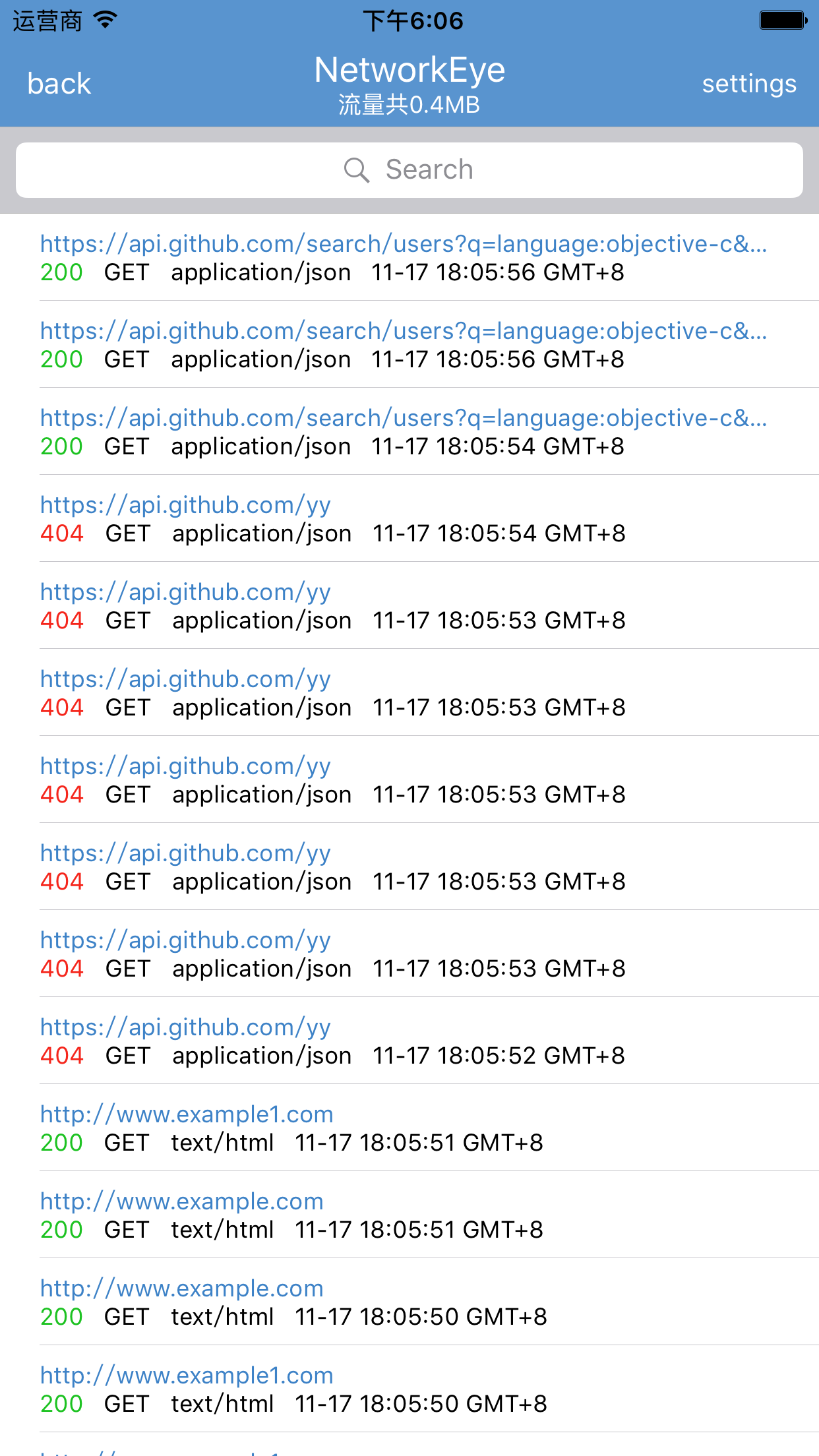The height and width of the screenshot is (1456, 819).
Task: Click the magnifying glass search icon
Action: coord(356,170)
